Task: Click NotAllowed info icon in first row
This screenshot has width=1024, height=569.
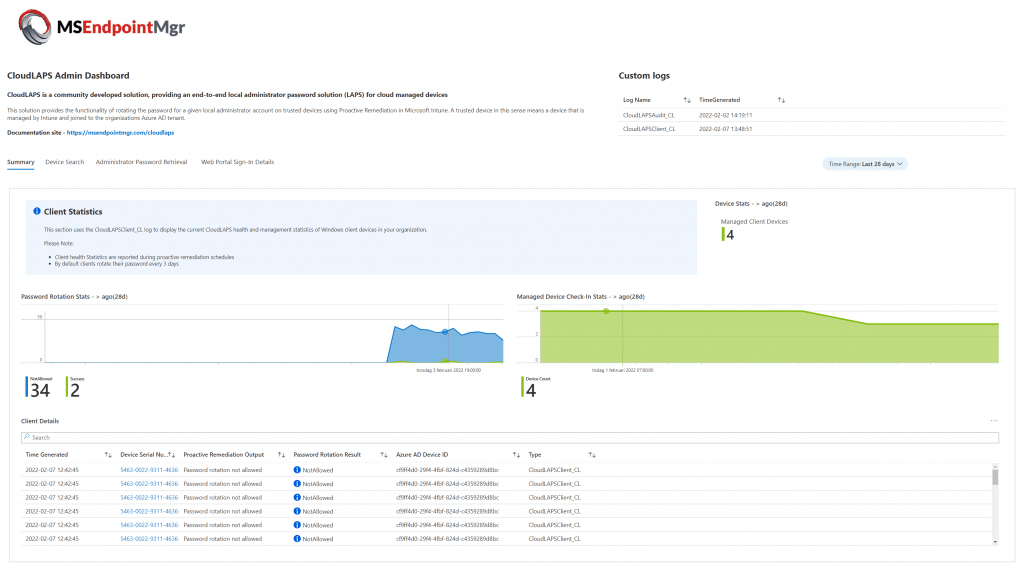Action: point(297,470)
